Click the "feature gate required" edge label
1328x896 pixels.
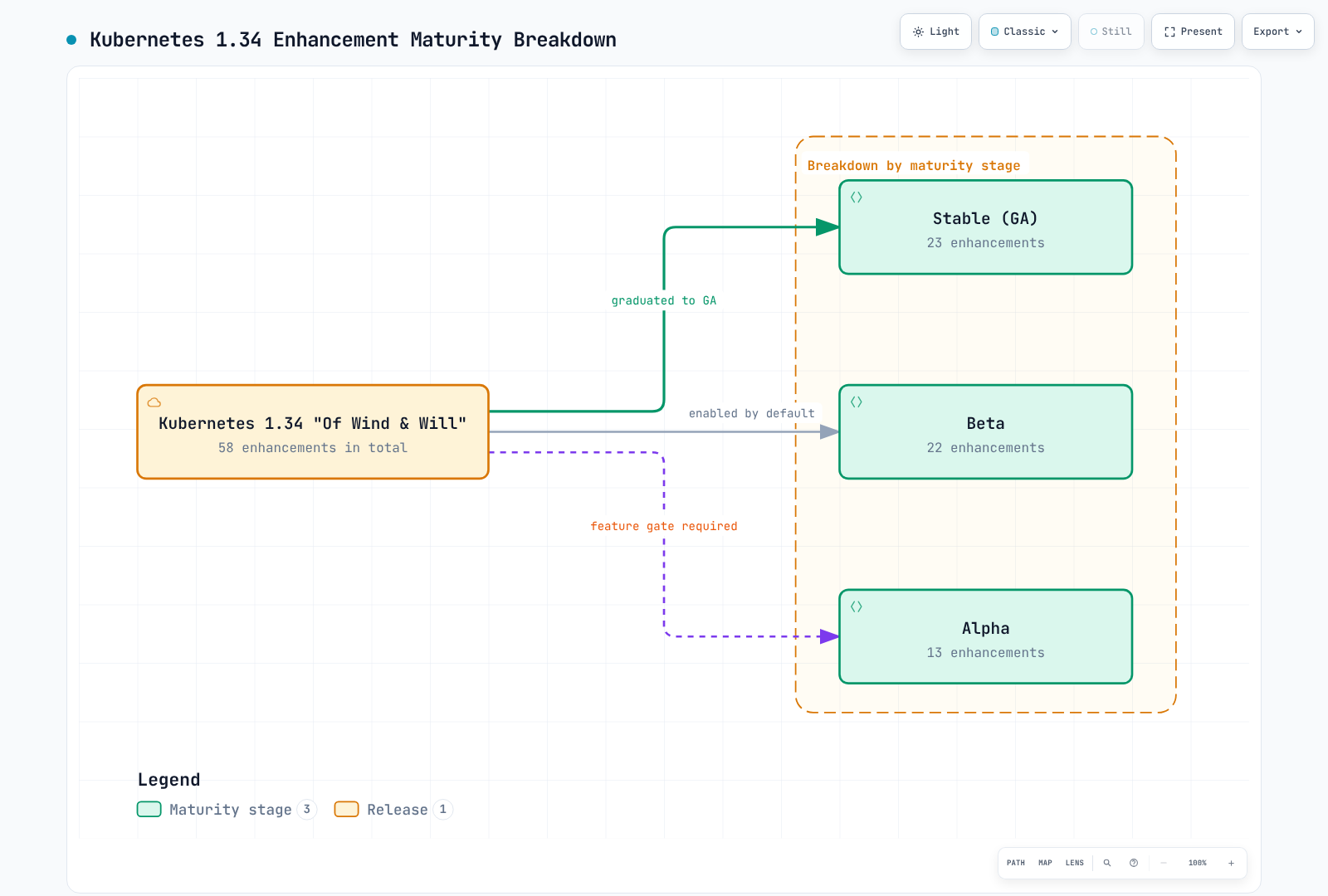tap(664, 526)
